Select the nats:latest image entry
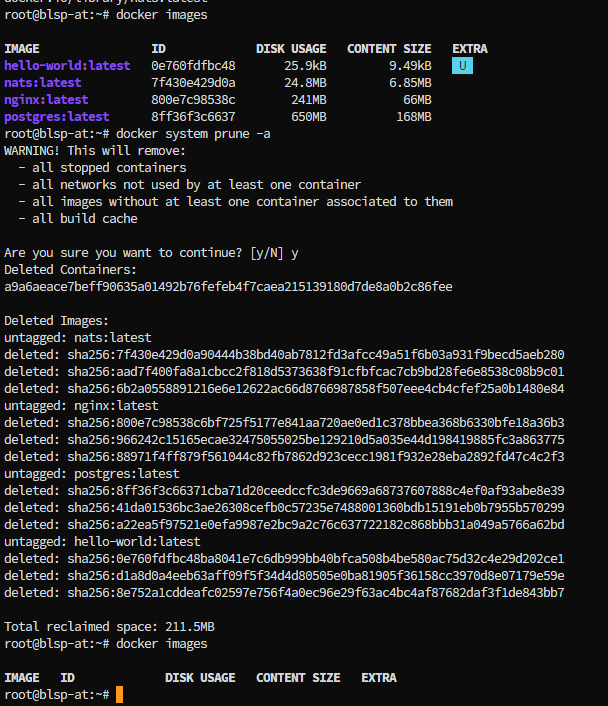 (43, 83)
